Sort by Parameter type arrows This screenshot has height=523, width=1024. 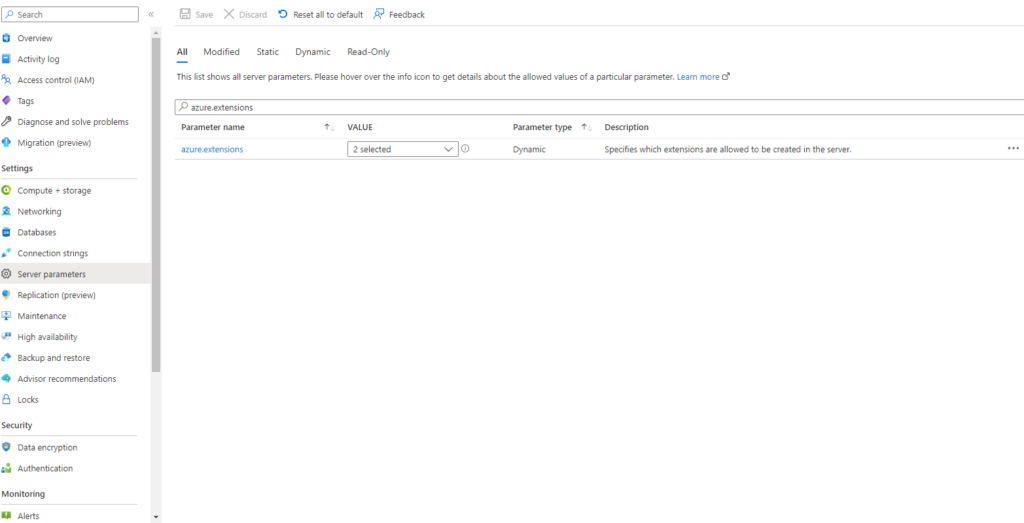586,127
